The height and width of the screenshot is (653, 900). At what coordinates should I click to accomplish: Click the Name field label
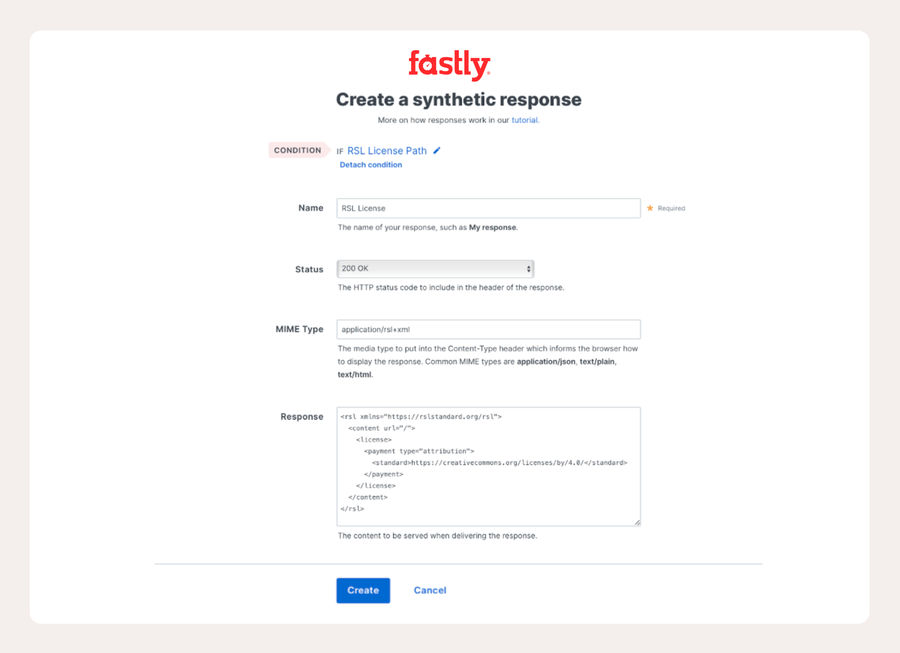point(311,208)
